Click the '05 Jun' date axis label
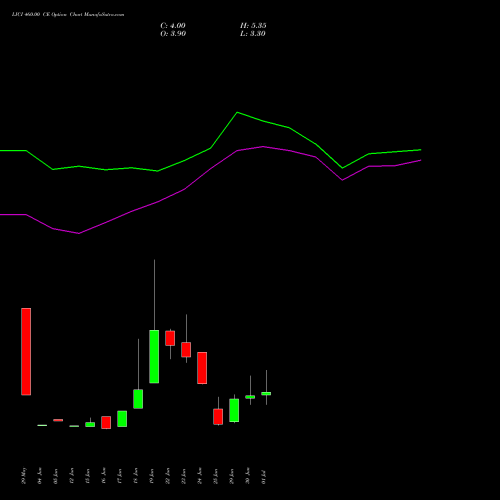This screenshot has width=500, height=500. coord(56,476)
